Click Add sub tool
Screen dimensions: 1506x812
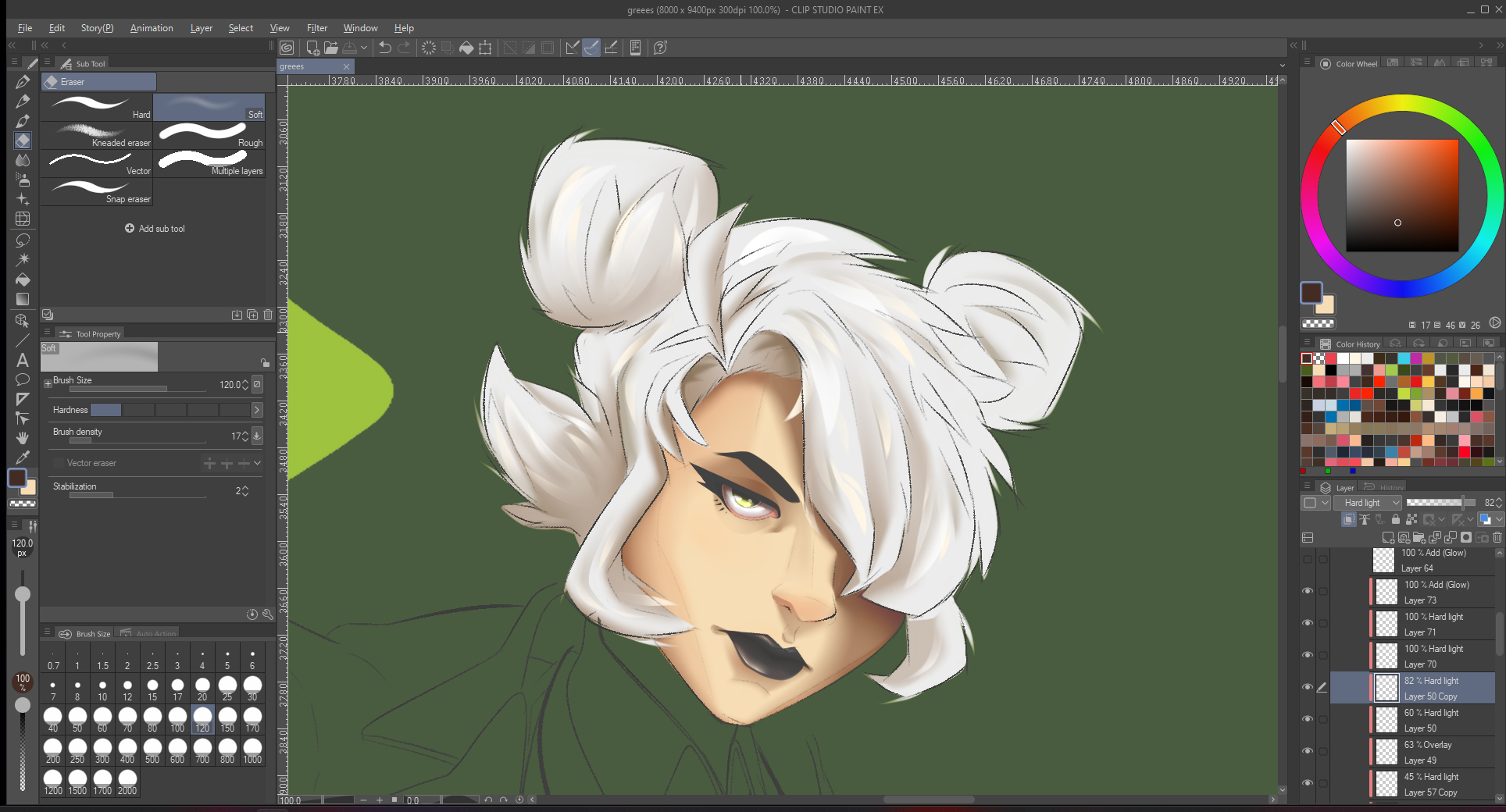155,229
